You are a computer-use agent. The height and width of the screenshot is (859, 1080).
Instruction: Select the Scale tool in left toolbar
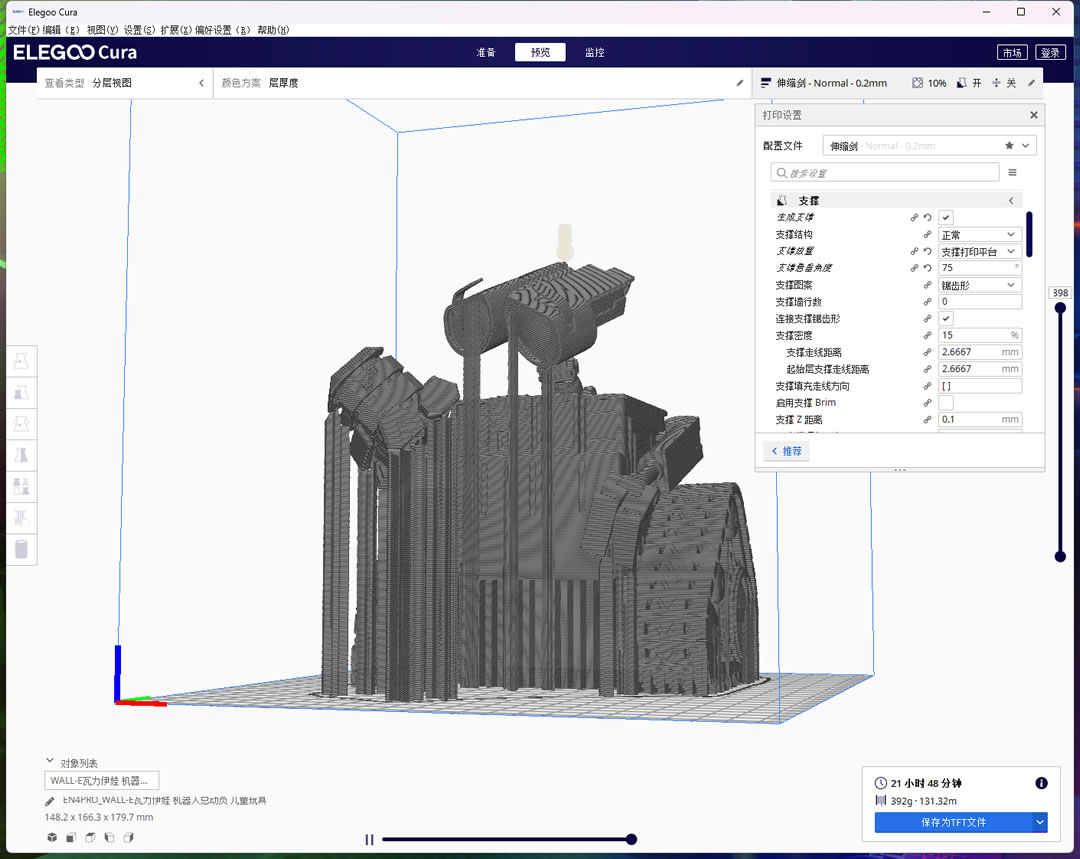[21, 393]
